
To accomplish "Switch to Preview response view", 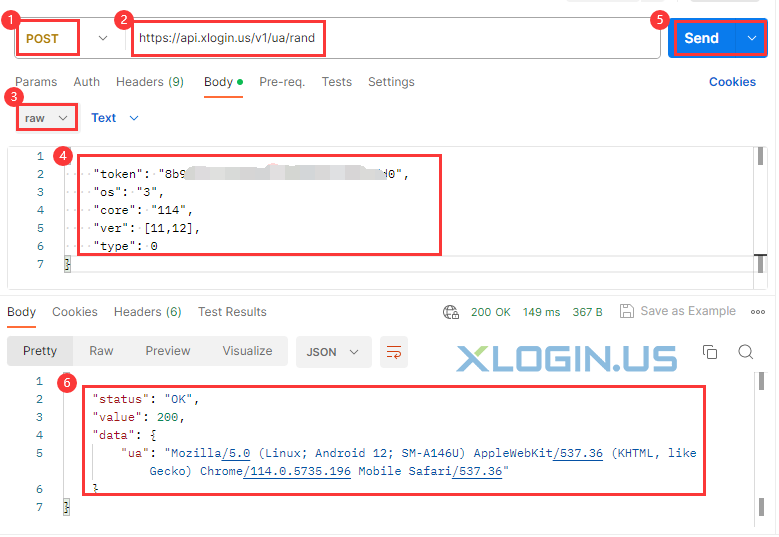I will [x=168, y=351].
